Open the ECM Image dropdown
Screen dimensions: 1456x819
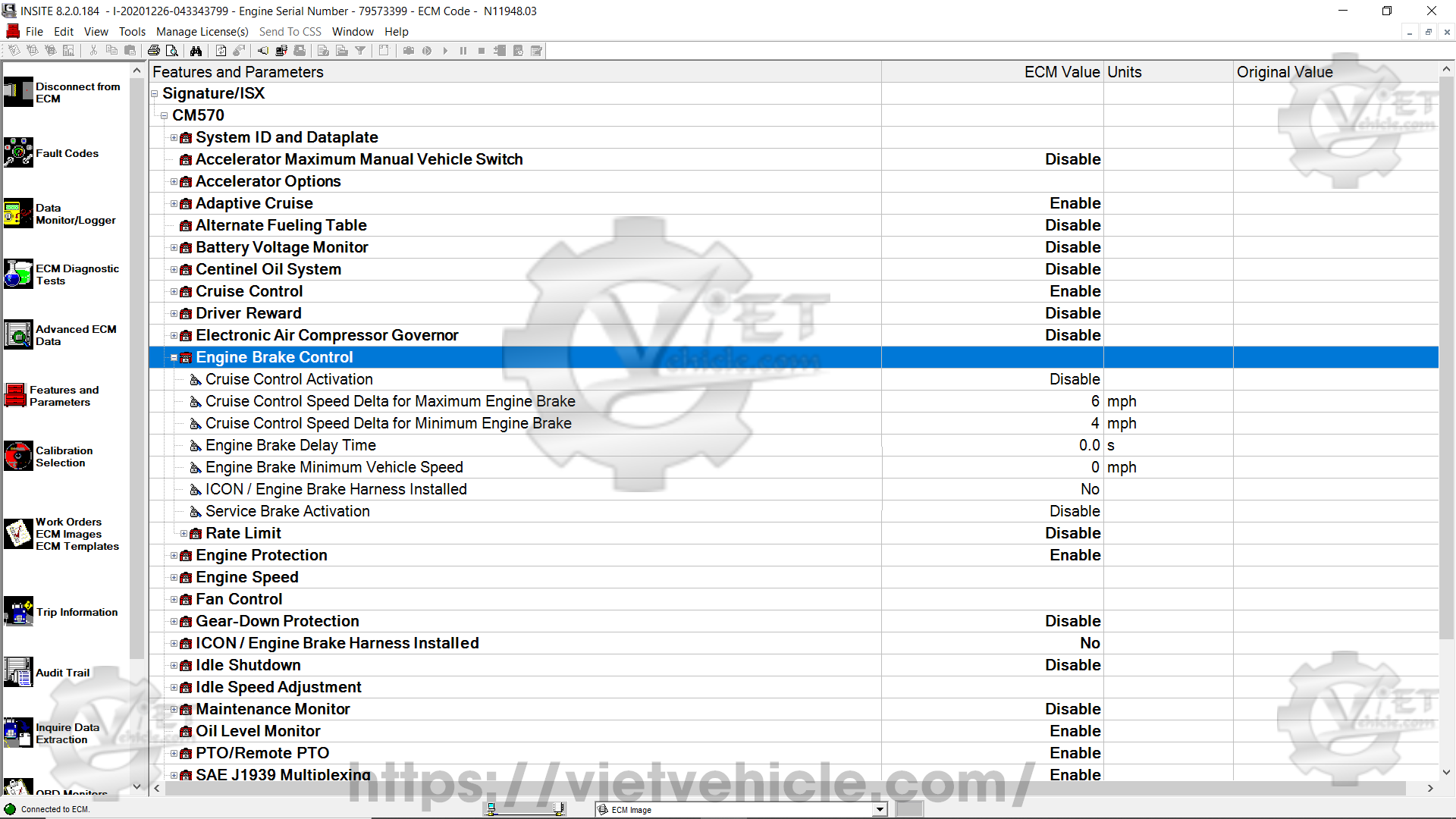coord(880,809)
